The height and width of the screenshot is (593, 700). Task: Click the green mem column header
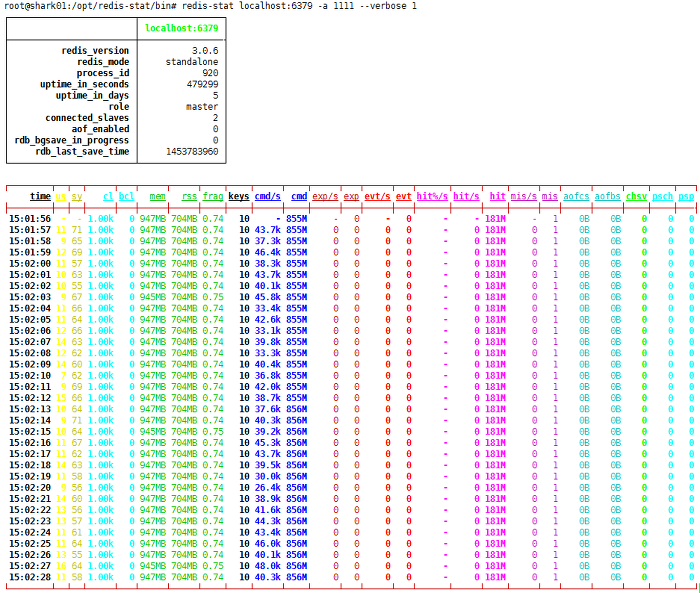[158, 196]
